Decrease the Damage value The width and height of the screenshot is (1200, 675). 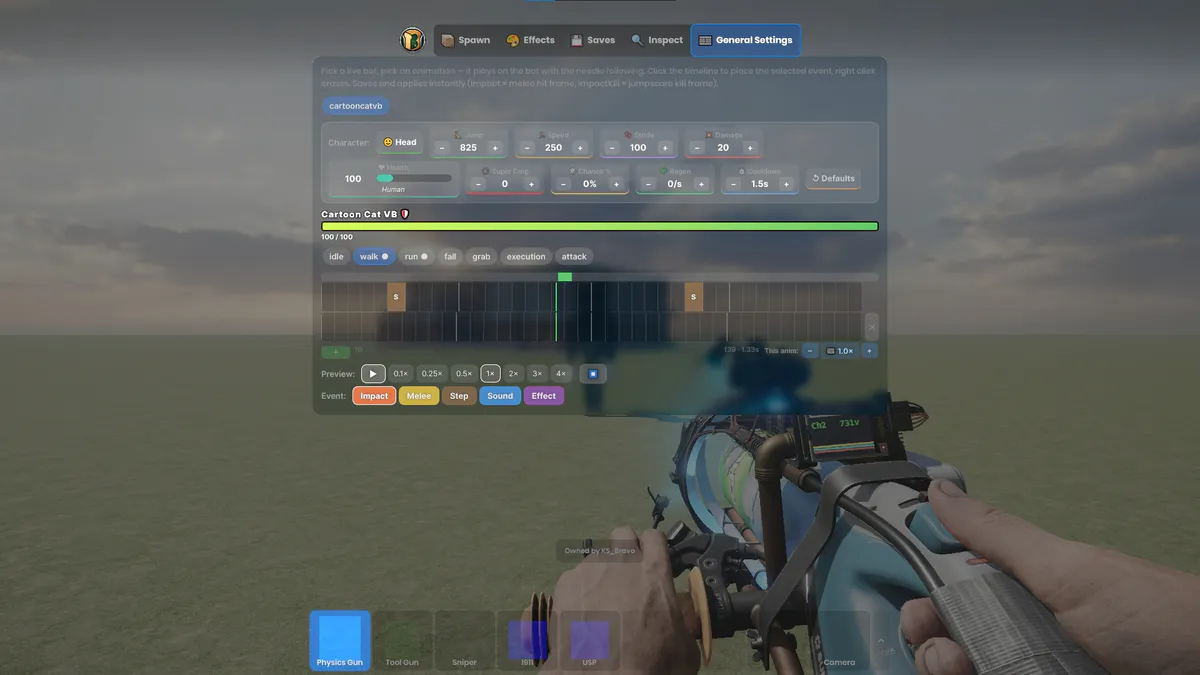(697, 148)
